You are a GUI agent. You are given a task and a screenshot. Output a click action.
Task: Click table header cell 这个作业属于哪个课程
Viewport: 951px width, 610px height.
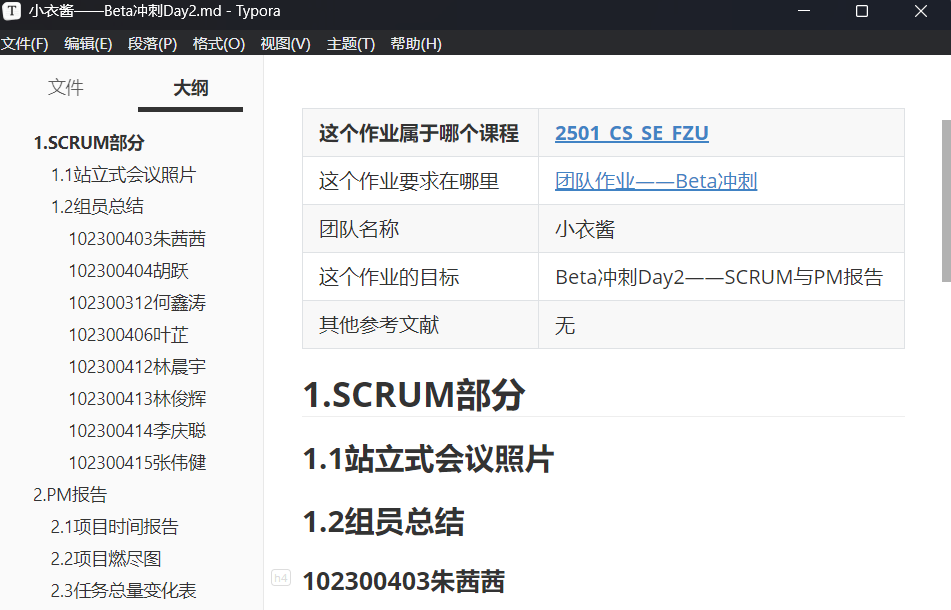(420, 133)
